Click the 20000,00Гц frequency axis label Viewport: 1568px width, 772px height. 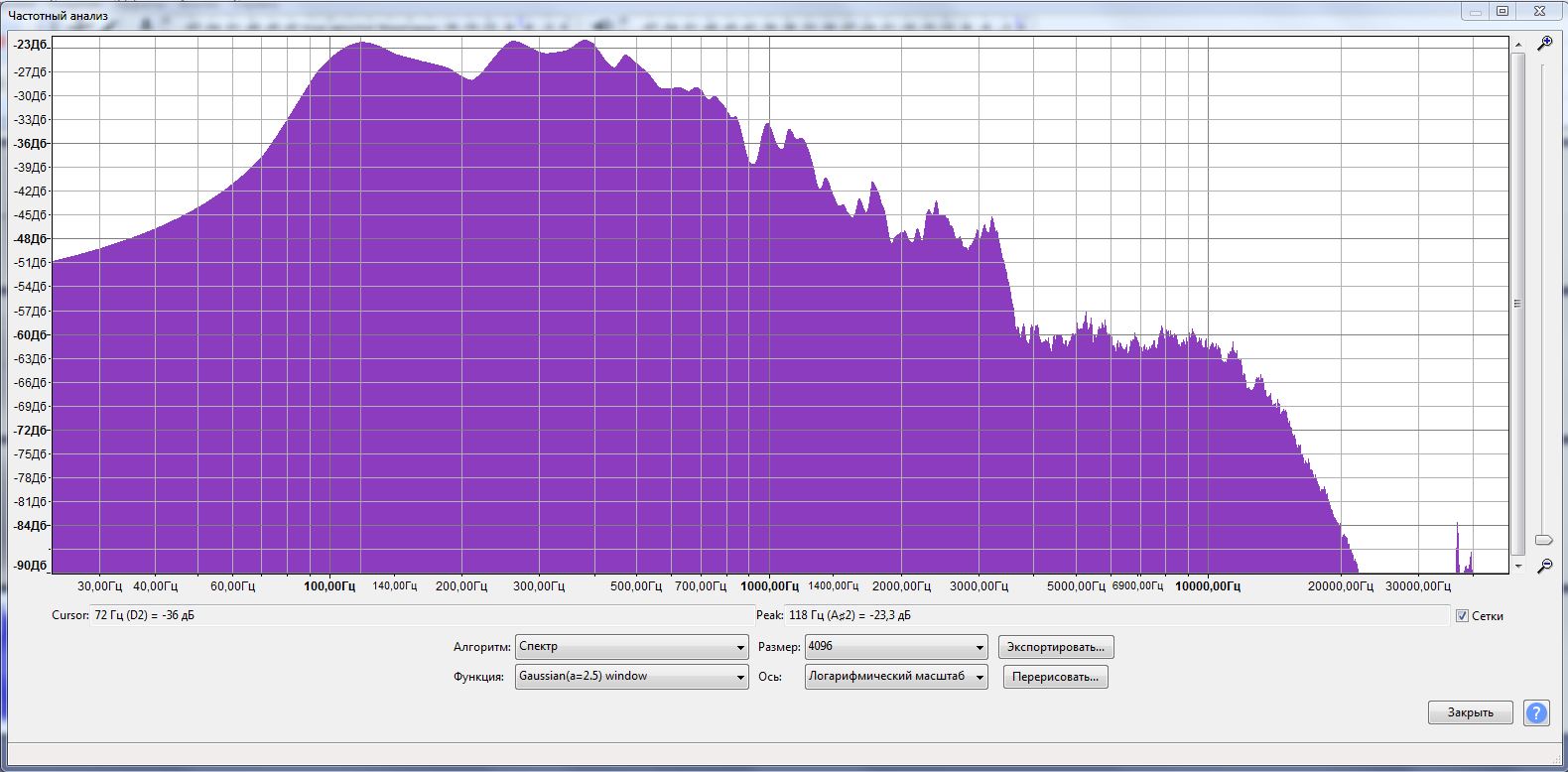[1341, 586]
